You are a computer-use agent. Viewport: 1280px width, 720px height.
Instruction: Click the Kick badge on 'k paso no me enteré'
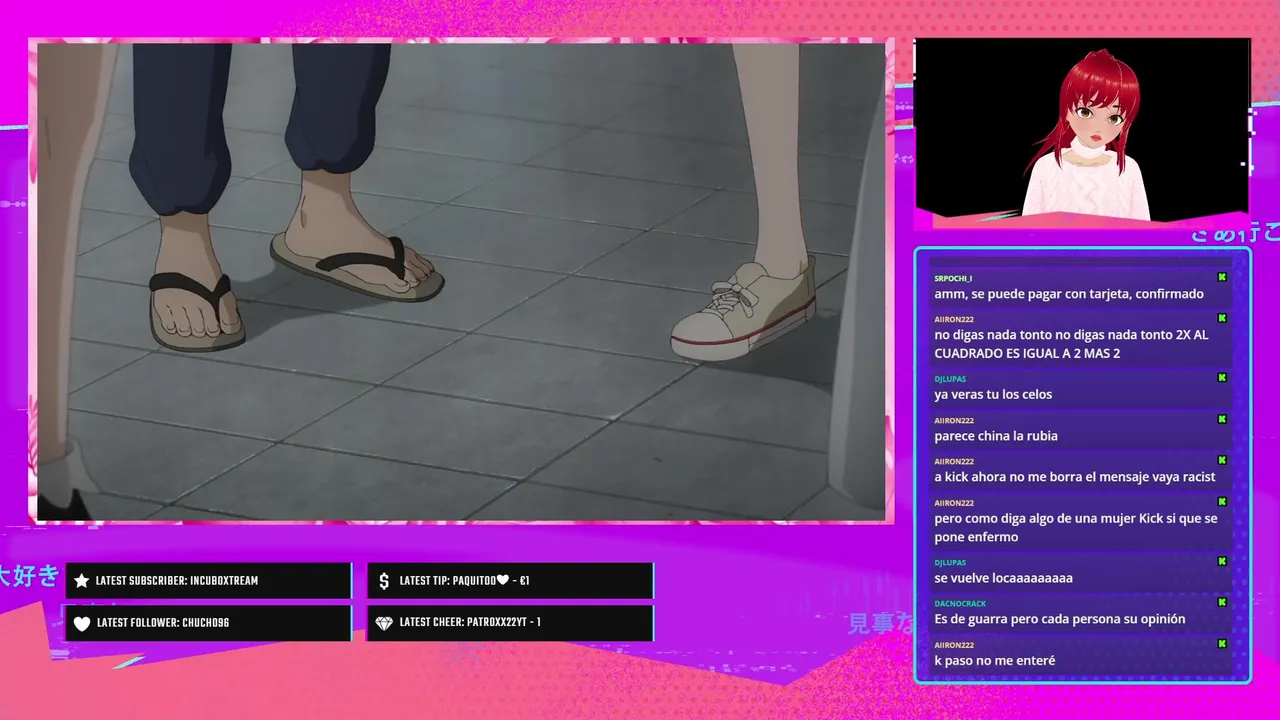click(1222, 644)
